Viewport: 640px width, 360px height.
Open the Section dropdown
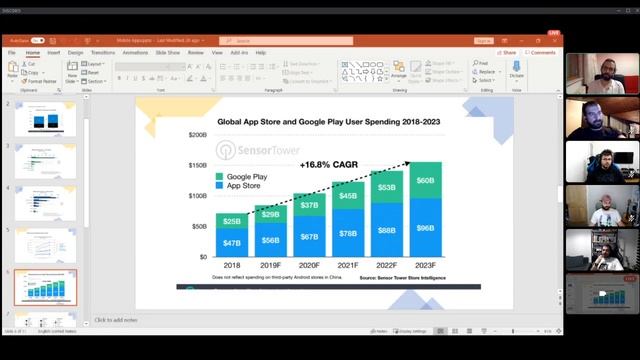[94, 81]
